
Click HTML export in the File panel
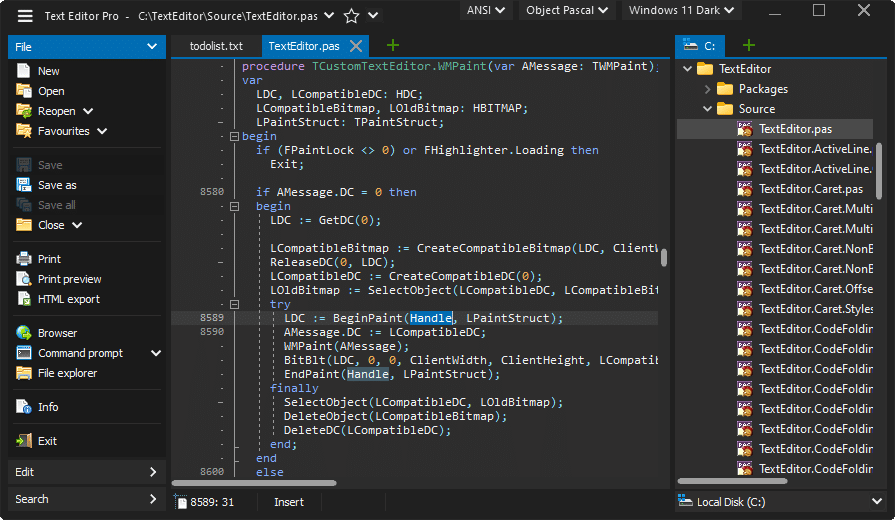(x=68, y=299)
